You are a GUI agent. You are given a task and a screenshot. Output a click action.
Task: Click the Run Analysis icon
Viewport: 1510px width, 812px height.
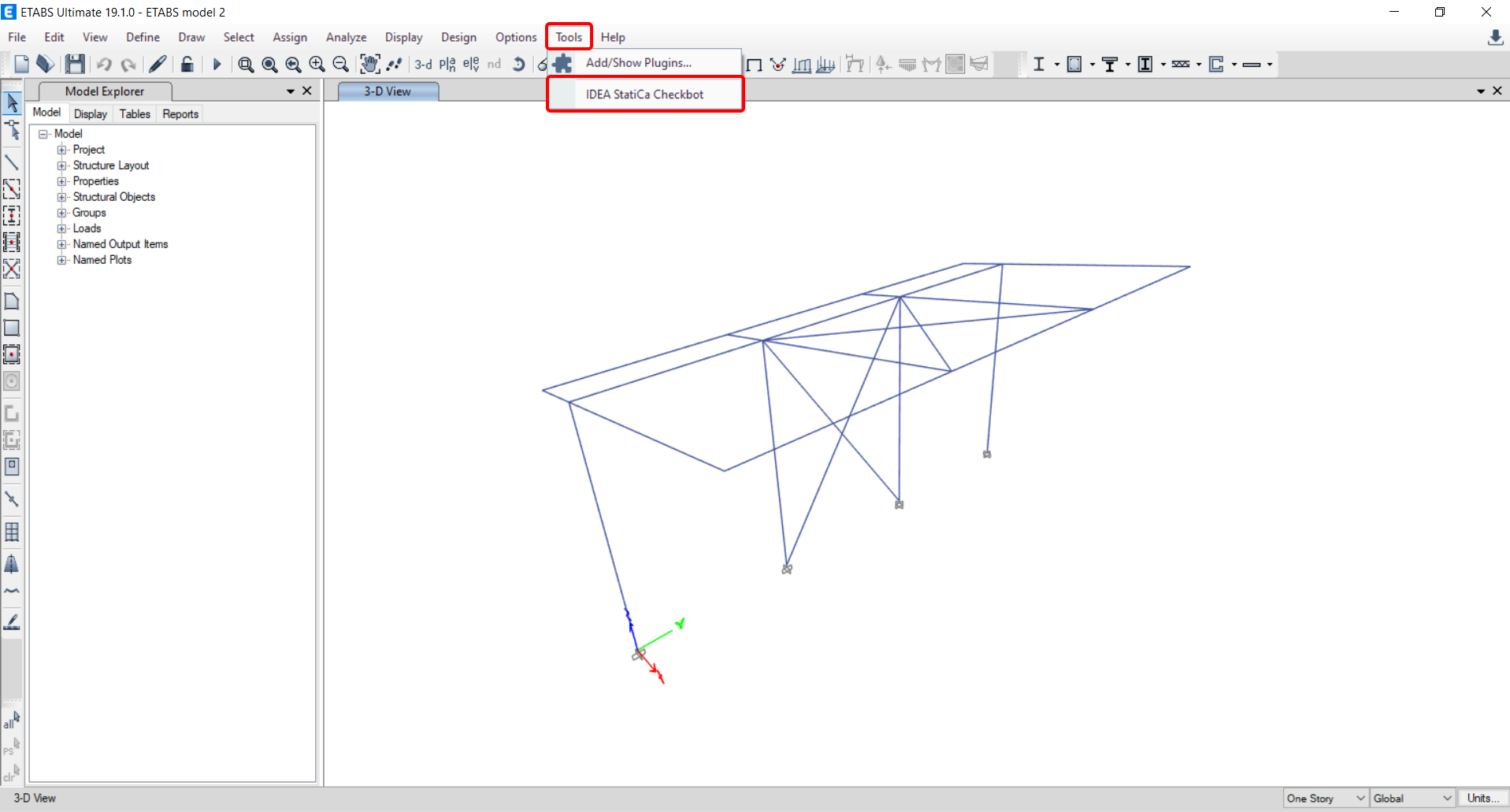217,64
